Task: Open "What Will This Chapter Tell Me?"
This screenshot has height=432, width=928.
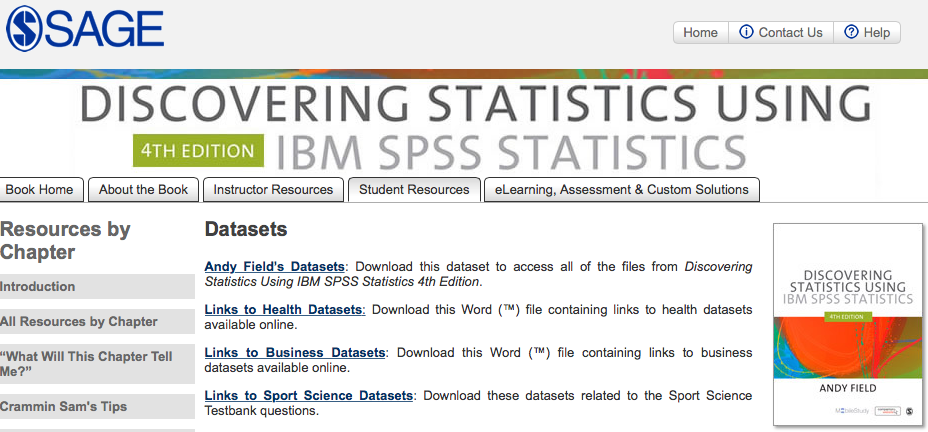Action: pyautogui.click(x=97, y=363)
